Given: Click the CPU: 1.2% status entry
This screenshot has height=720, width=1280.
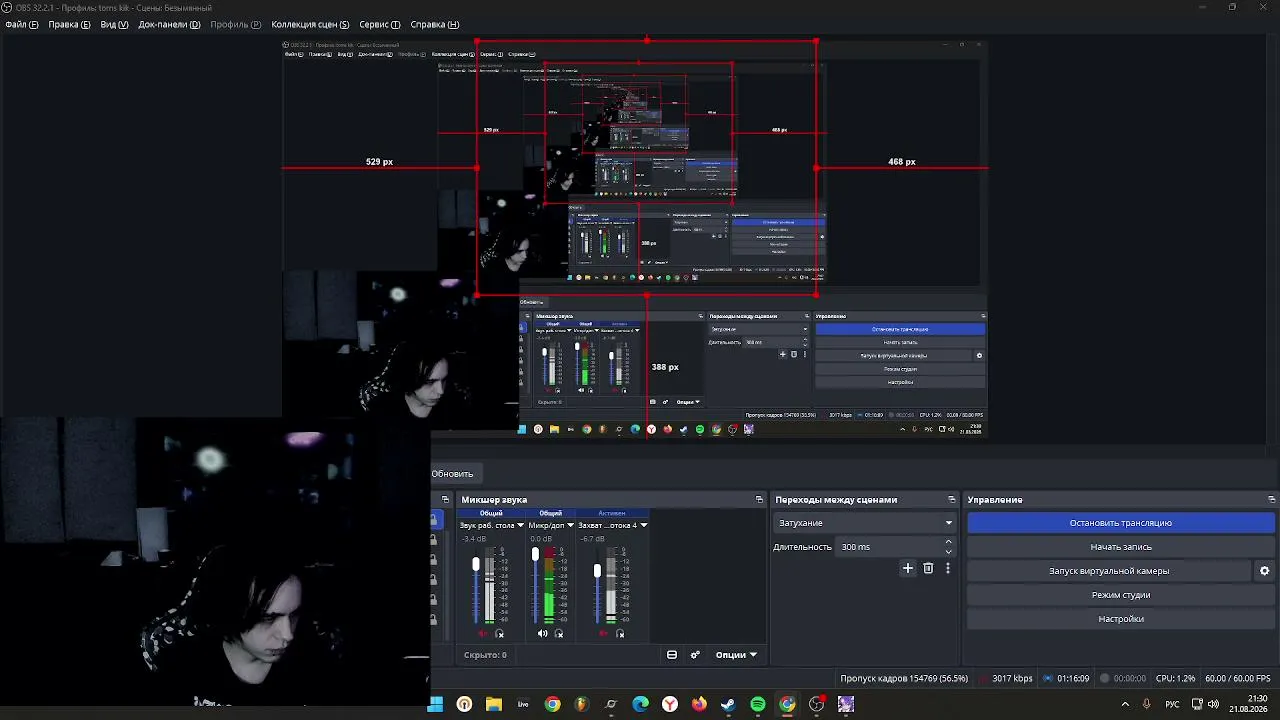Looking at the screenshot, I should point(1175,679).
